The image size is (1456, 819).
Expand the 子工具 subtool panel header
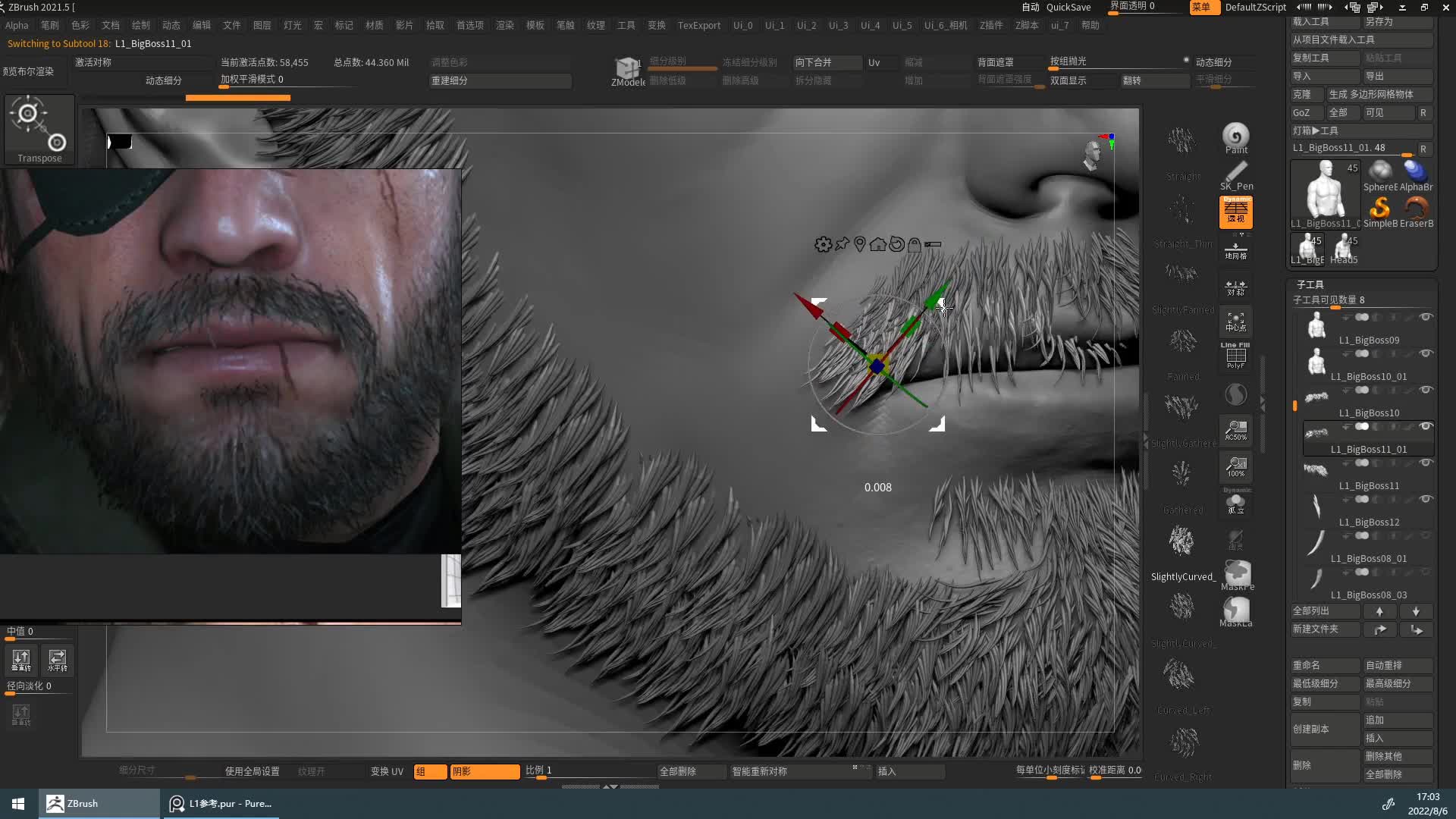pyautogui.click(x=1310, y=284)
